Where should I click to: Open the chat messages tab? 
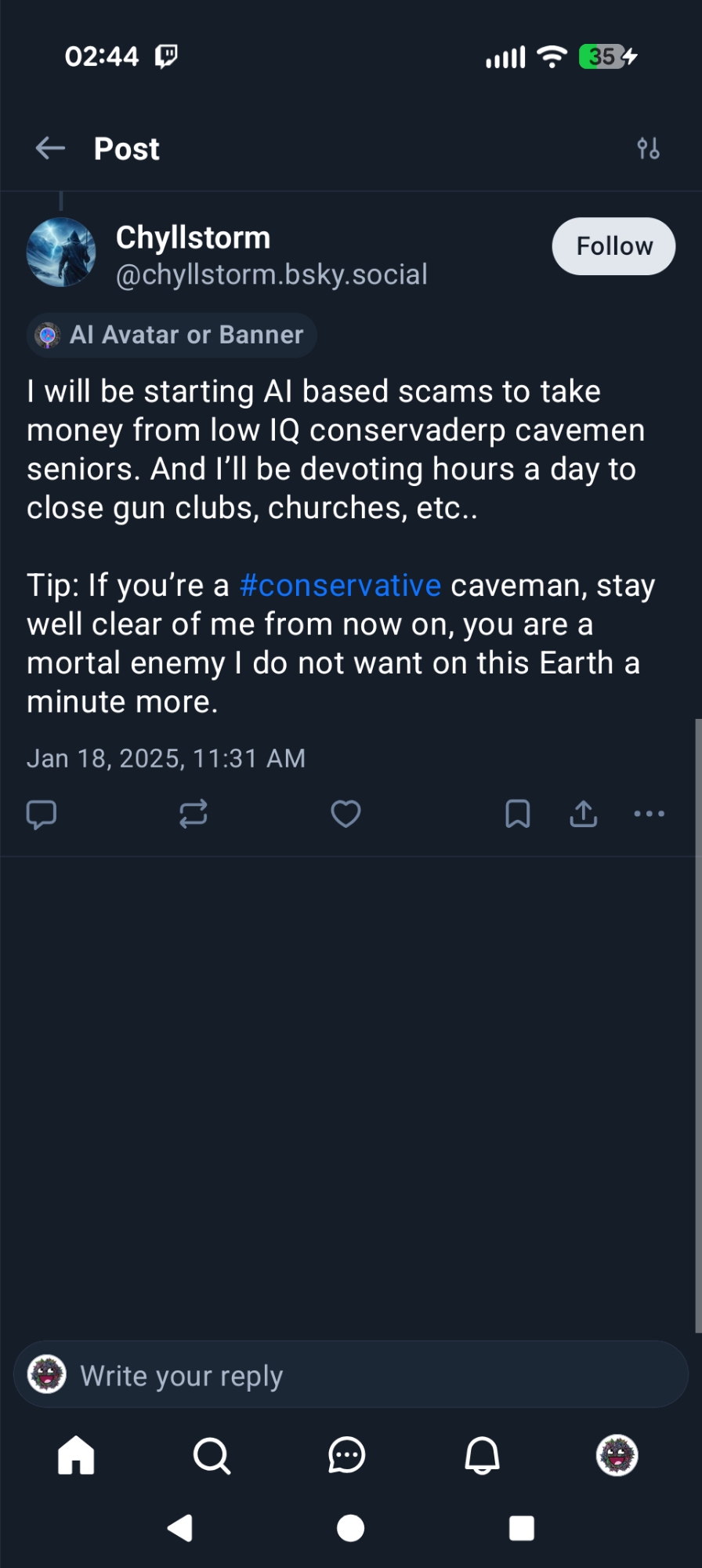(x=346, y=1455)
